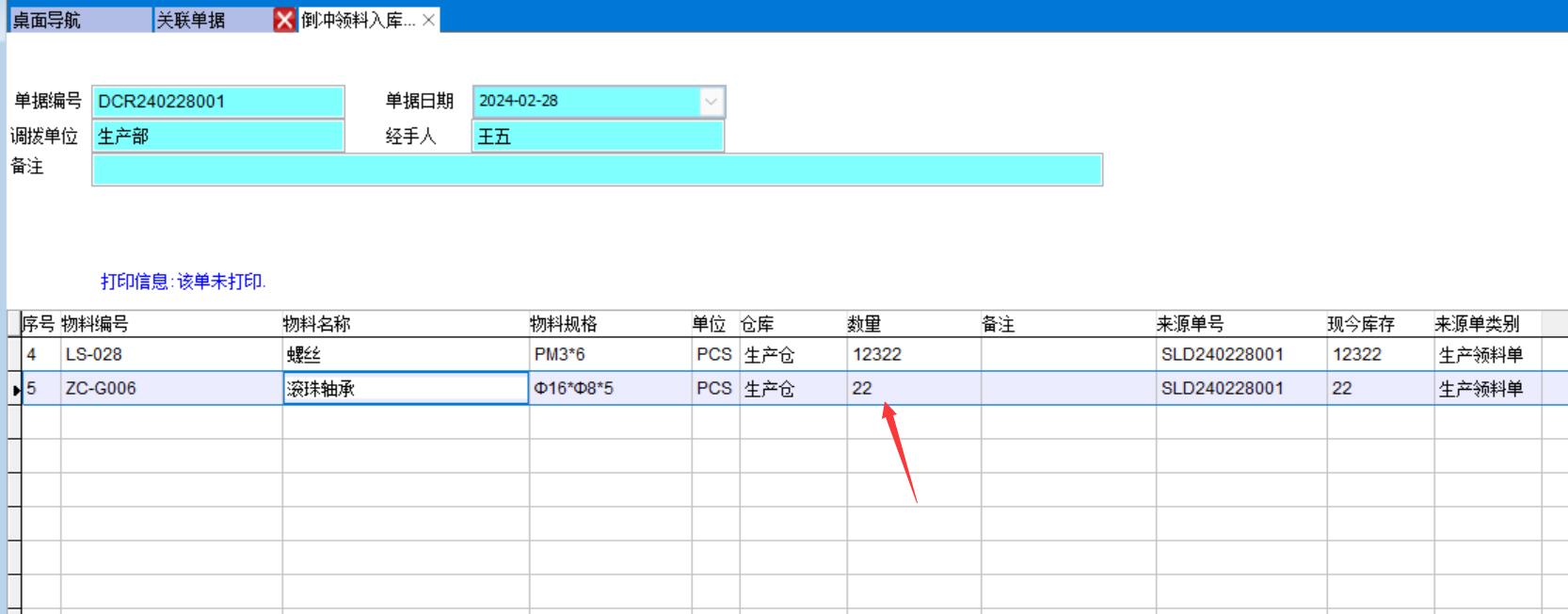Click the 数量 column header
Screen dimensions: 1568x614
tap(864, 324)
